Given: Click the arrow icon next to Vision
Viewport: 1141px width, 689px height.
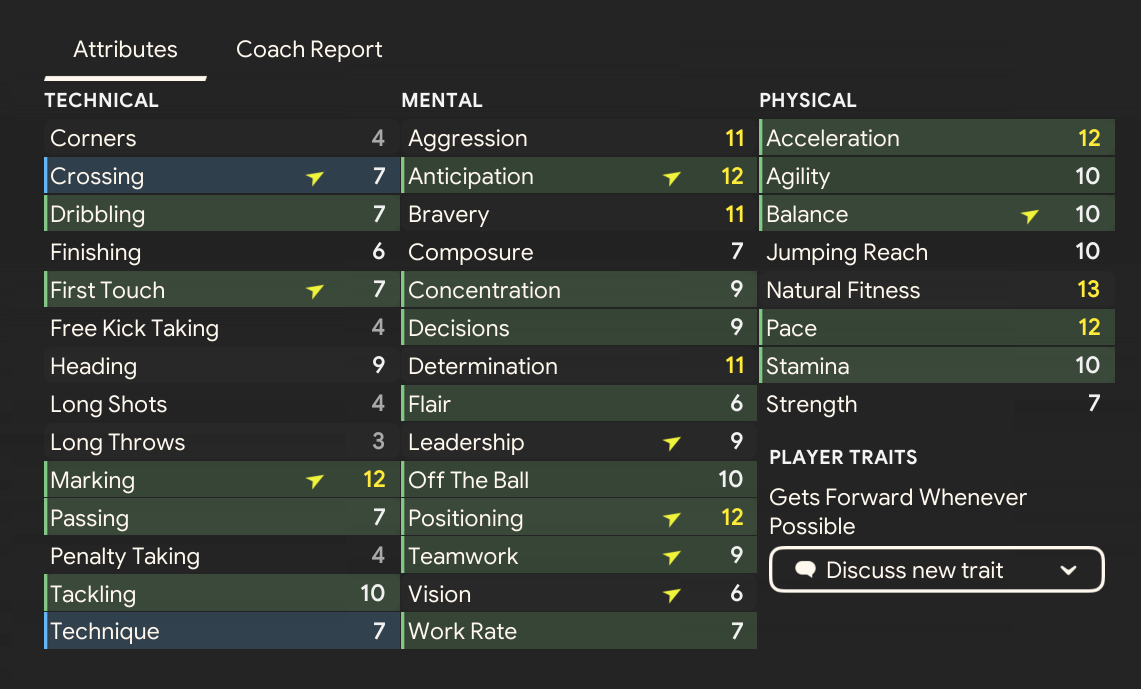Looking at the screenshot, I should pos(673,595).
